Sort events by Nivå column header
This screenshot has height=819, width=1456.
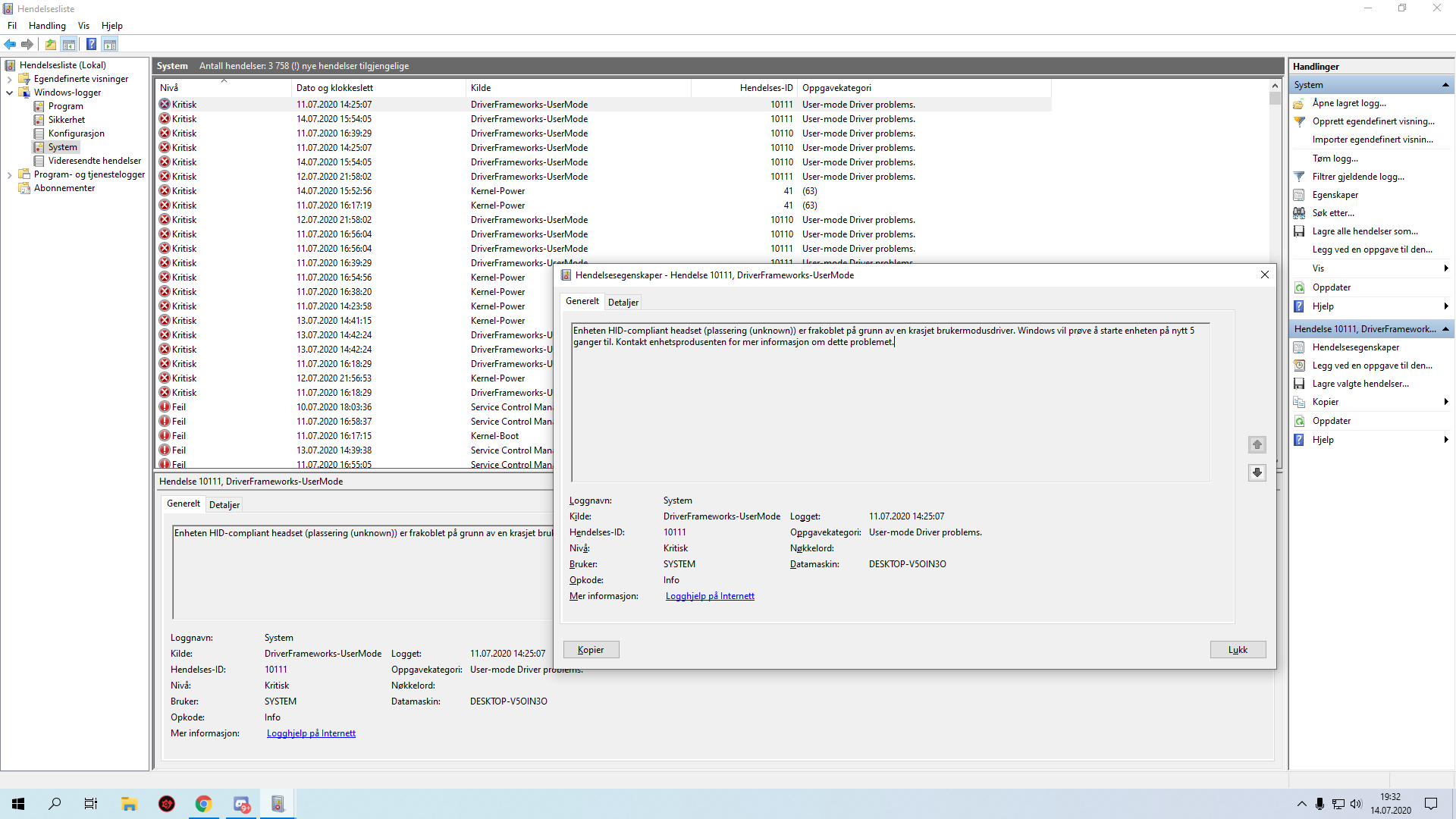pos(170,88)
